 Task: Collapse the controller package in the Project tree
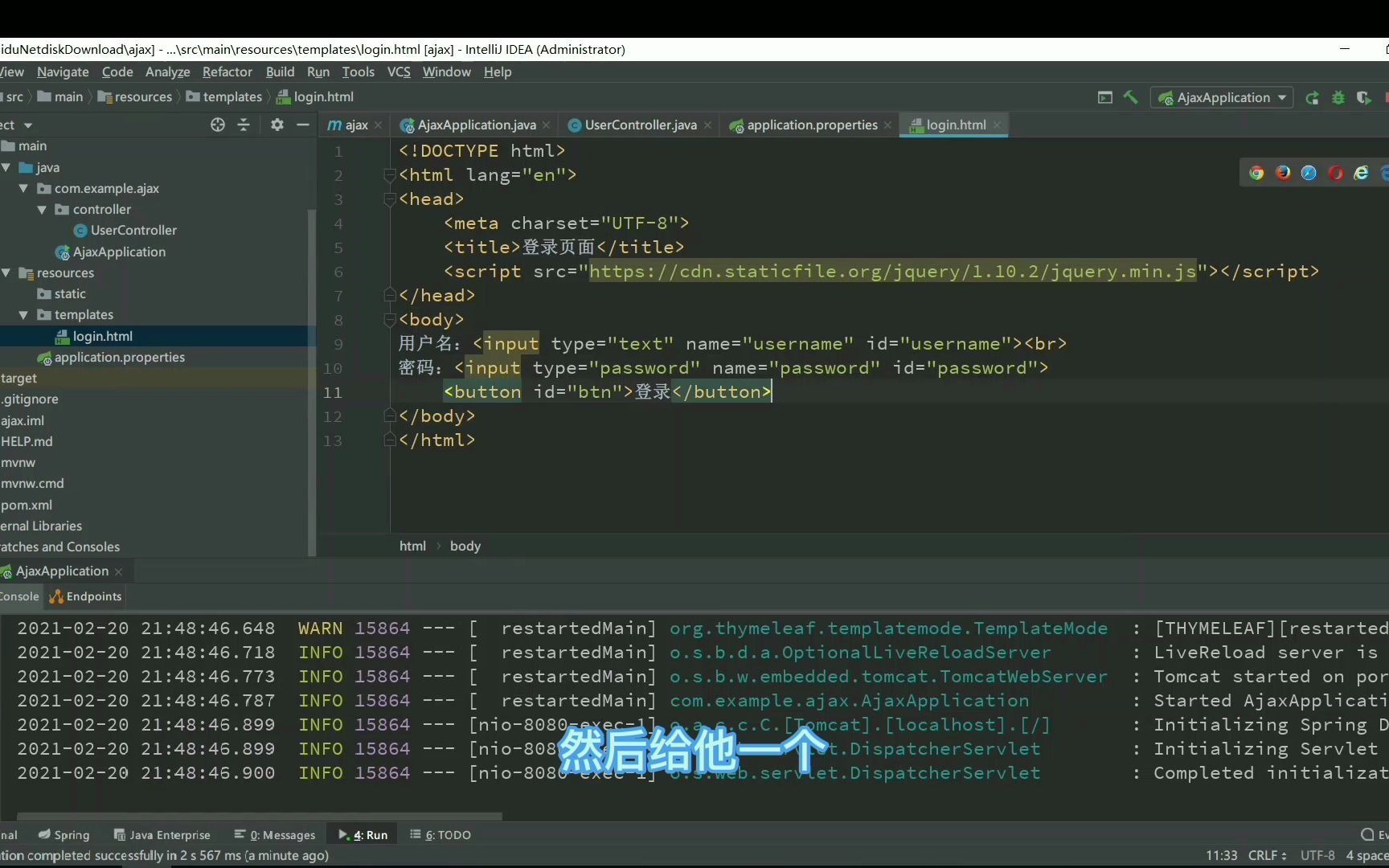pos(43,209)
